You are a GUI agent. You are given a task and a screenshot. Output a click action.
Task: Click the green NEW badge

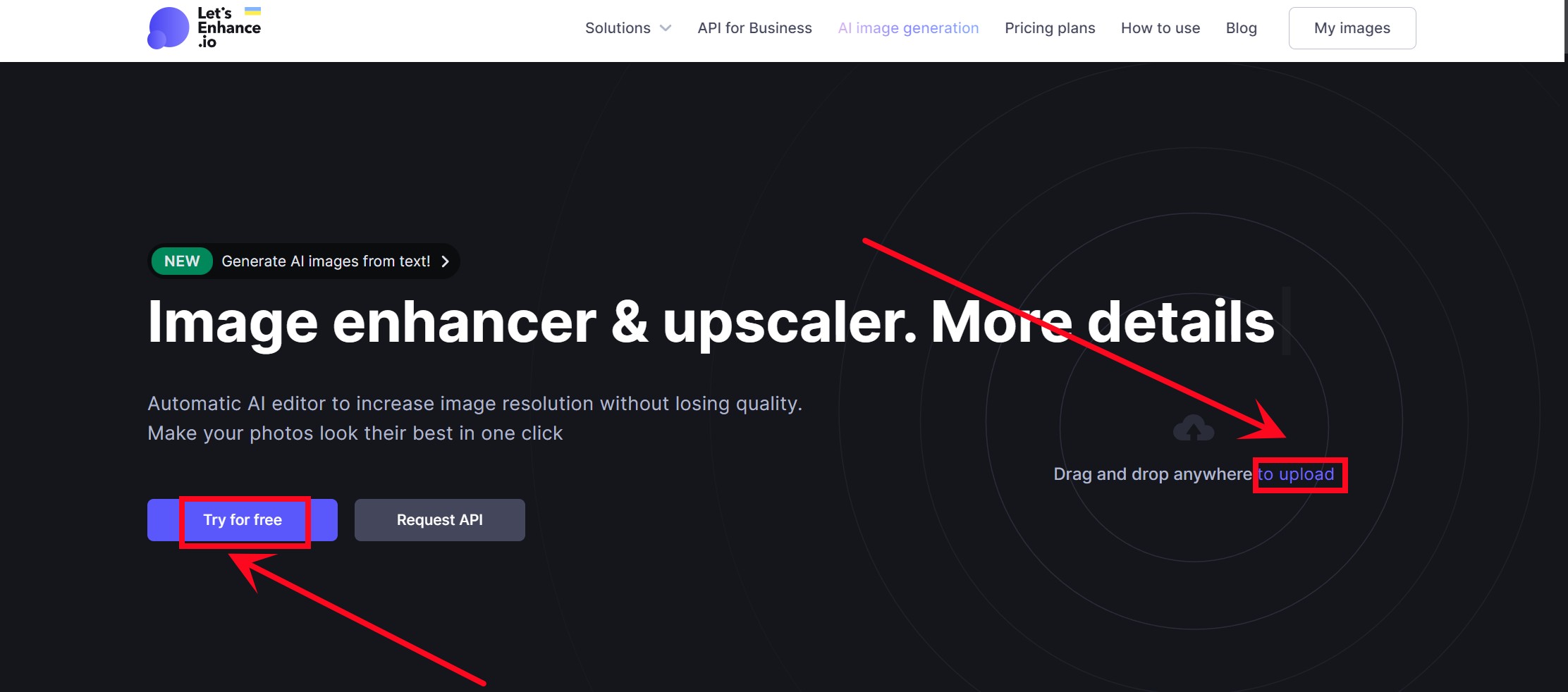pos(182,261)
